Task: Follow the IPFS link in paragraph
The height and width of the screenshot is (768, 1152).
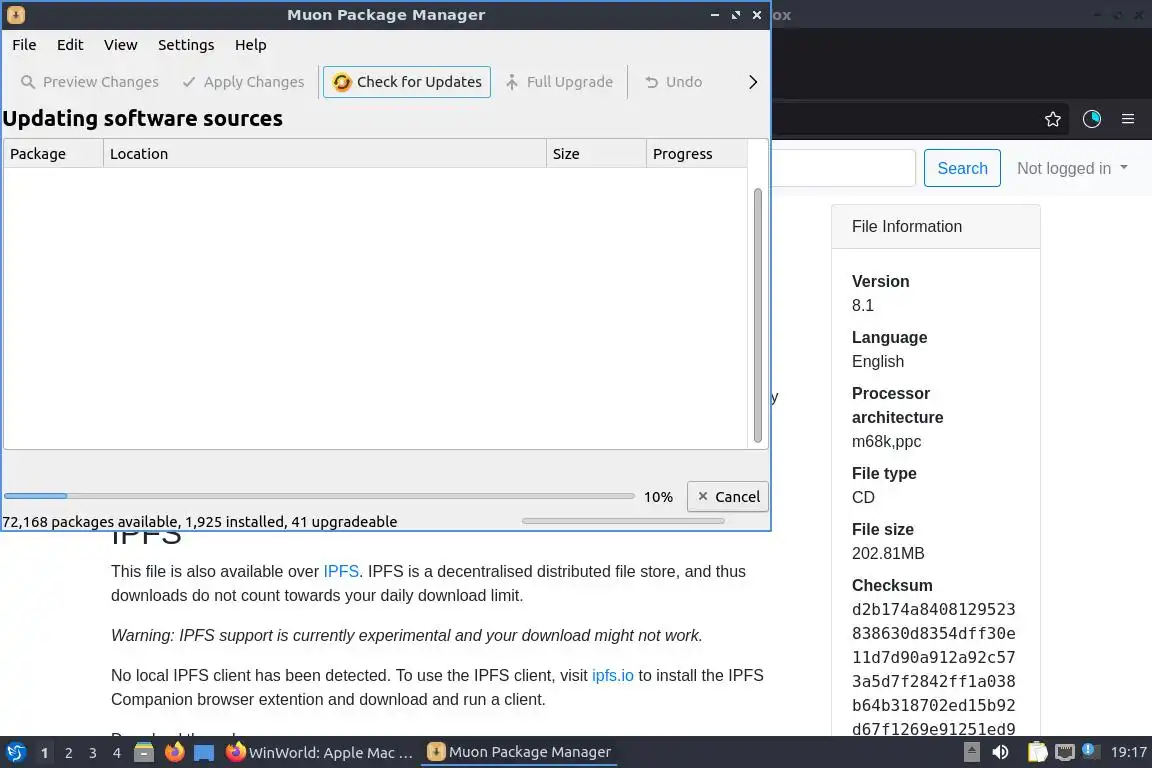Action: click(x=341, y=572)
